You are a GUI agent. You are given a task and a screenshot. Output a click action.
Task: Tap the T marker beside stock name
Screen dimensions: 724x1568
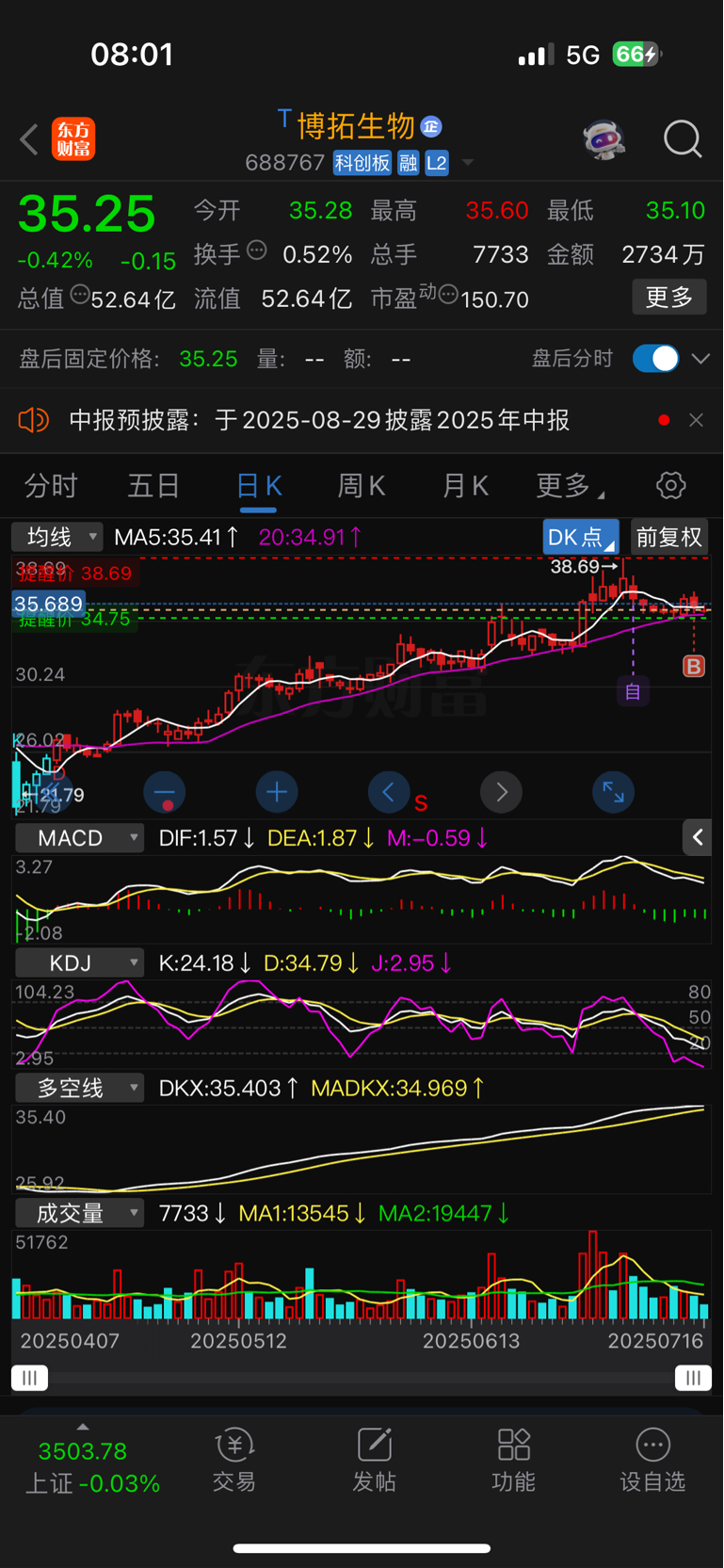click(284, 118)
